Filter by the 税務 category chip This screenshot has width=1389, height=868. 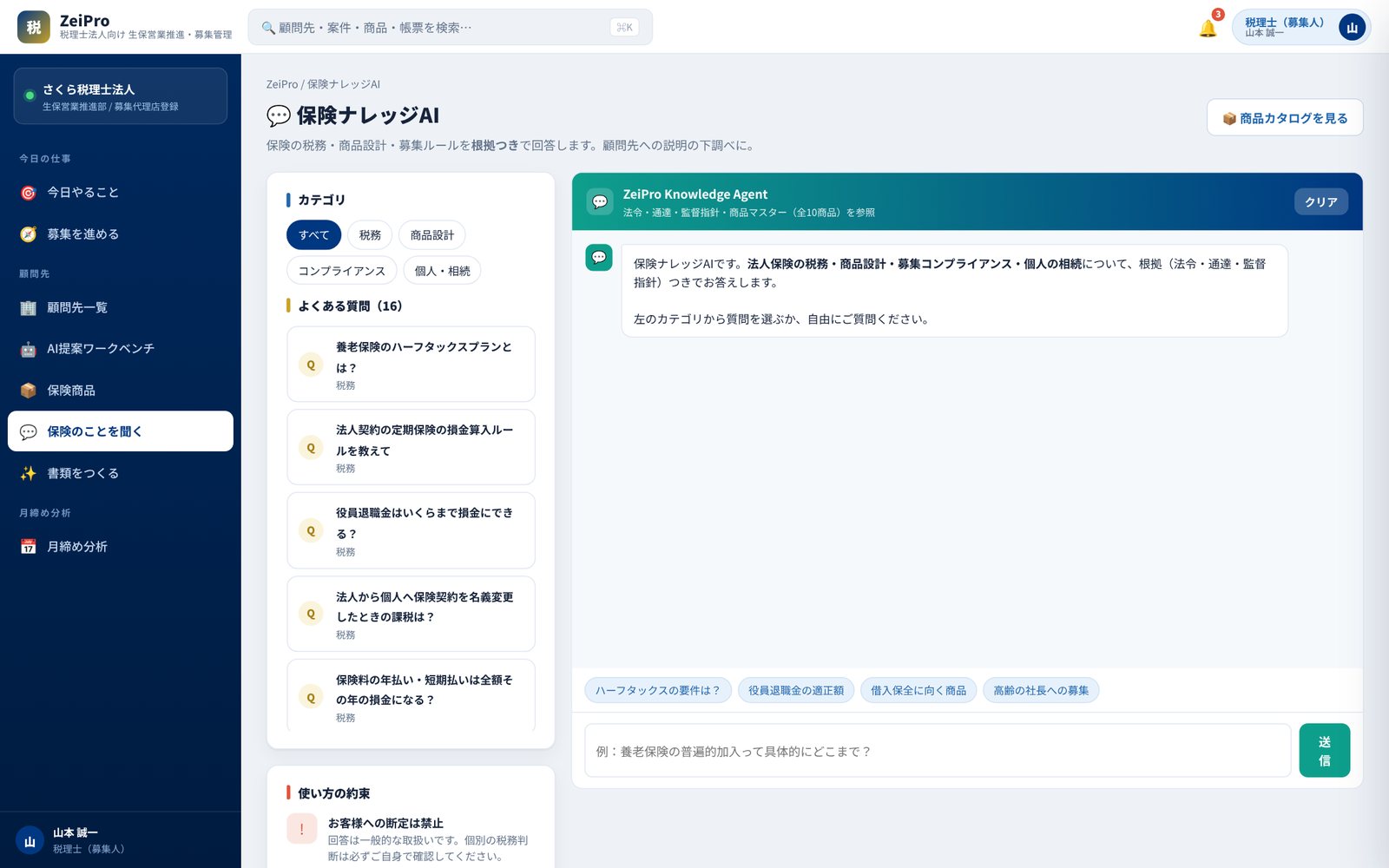pos(370,235)
